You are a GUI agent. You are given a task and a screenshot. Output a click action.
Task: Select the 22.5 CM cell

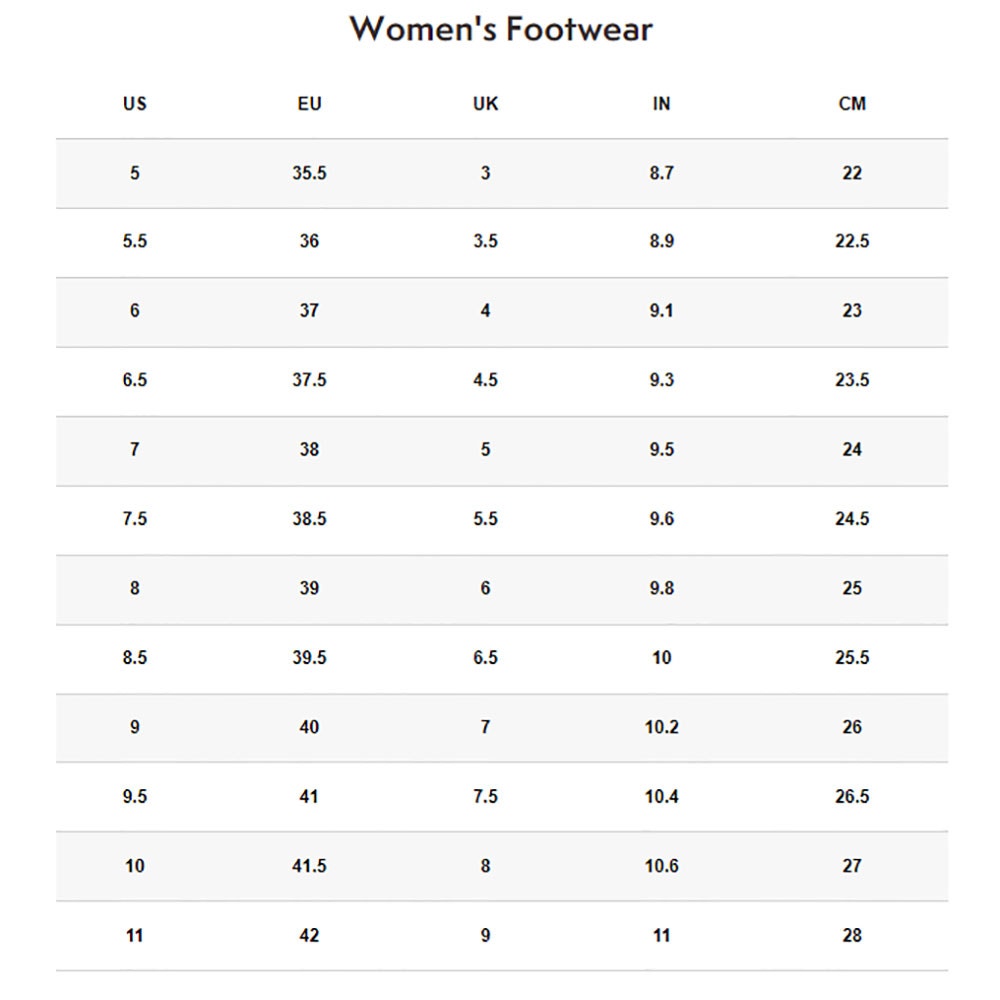[852, 241]
